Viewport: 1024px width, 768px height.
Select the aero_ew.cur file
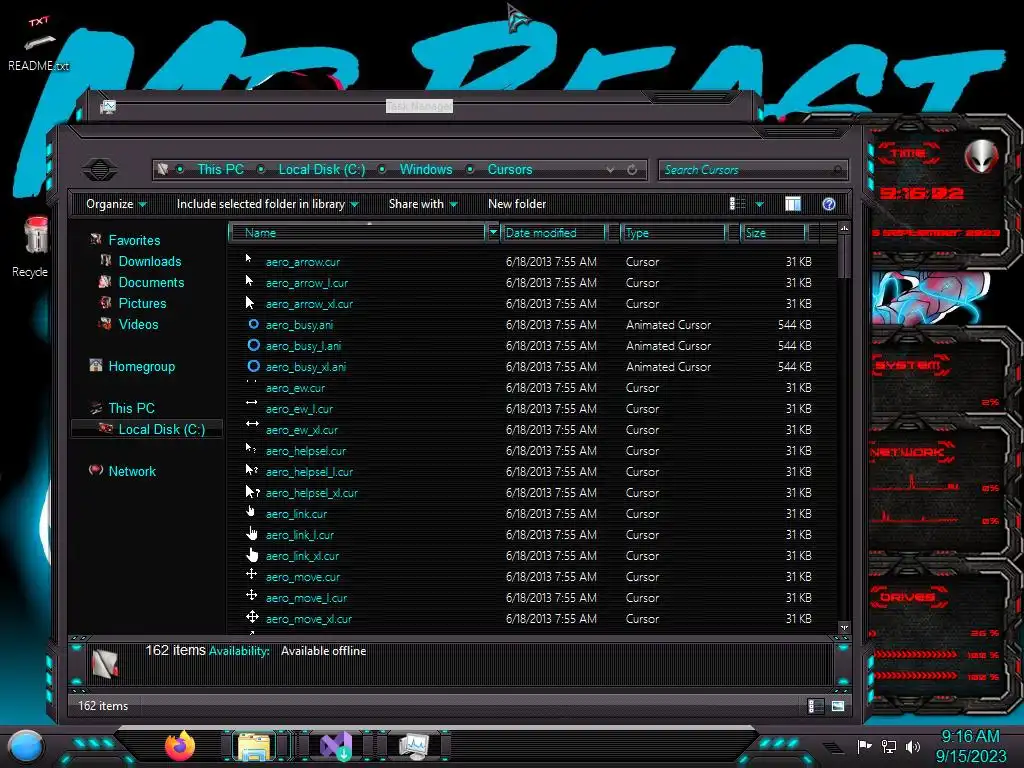pos(295,388)
